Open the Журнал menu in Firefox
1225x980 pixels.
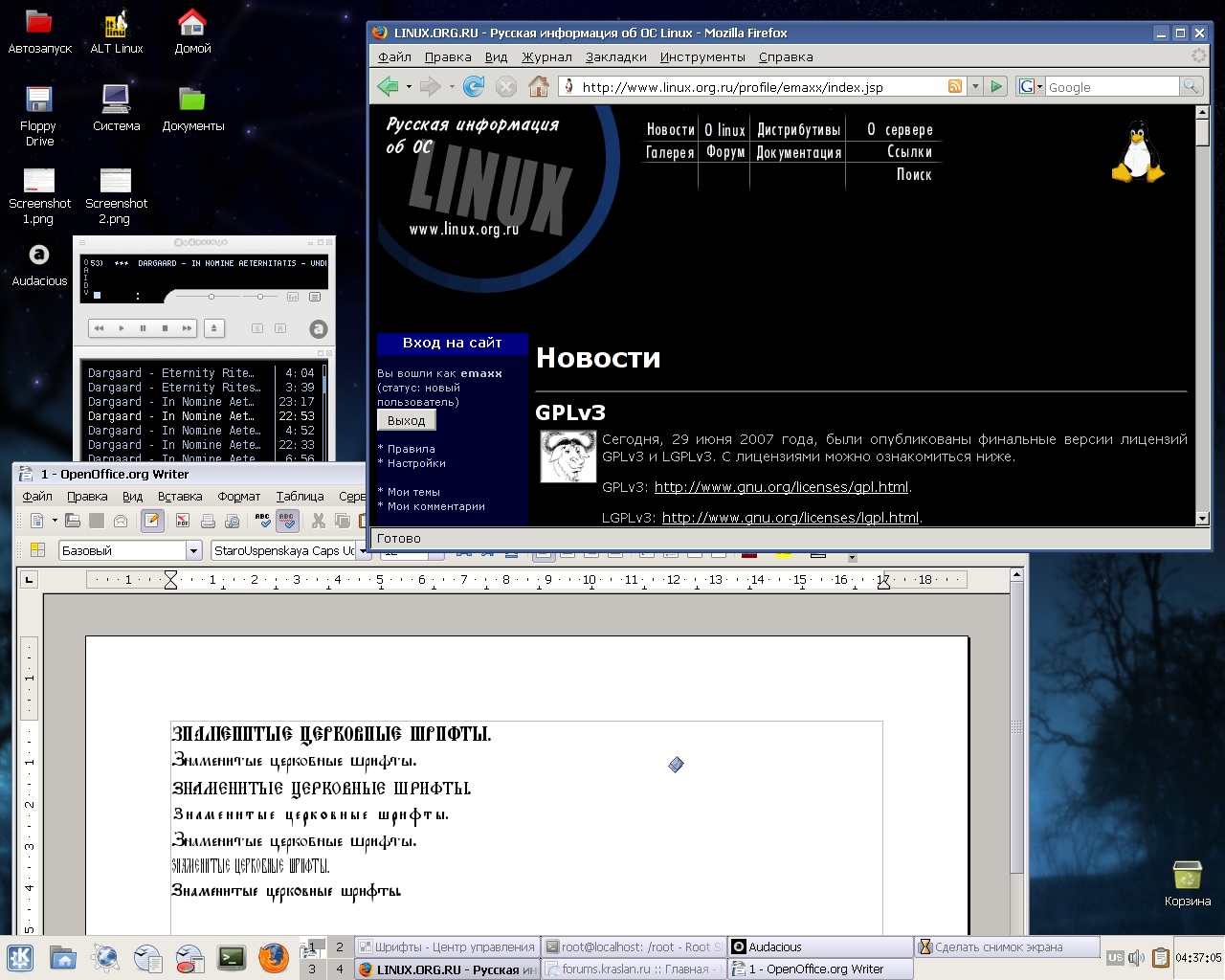click(546, 56)
